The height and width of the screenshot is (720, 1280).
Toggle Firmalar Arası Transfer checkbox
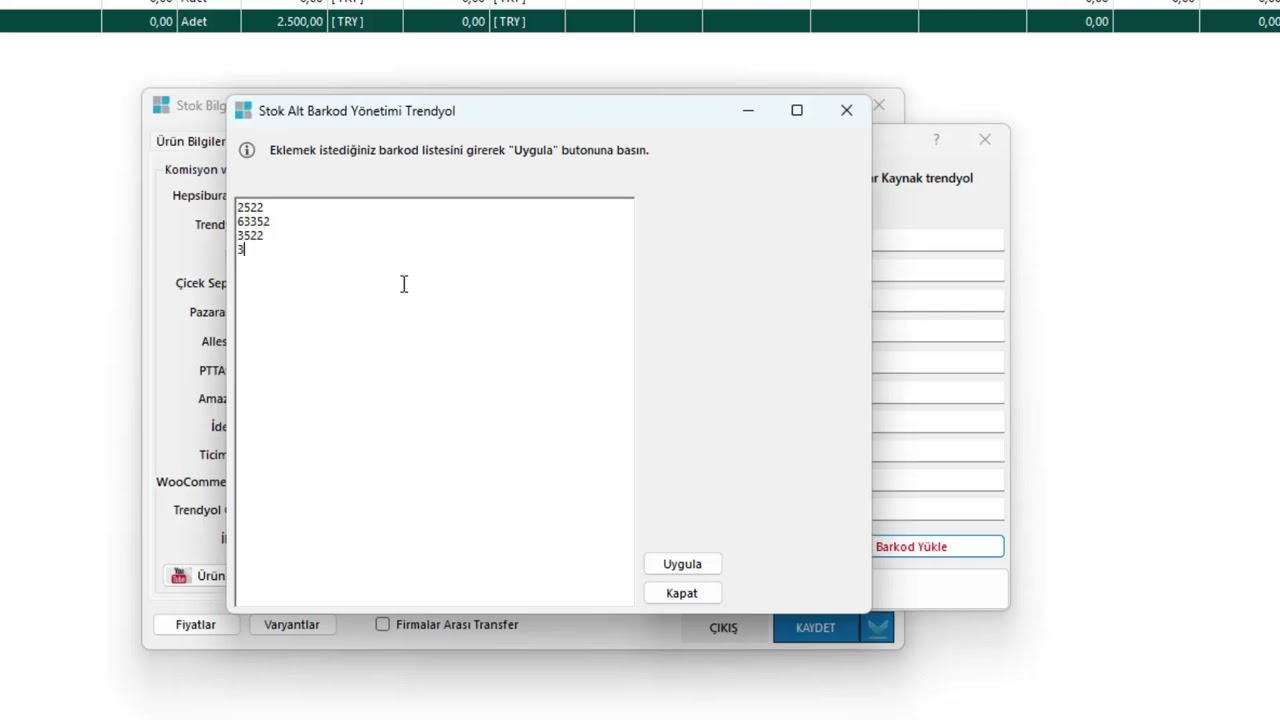382,624
